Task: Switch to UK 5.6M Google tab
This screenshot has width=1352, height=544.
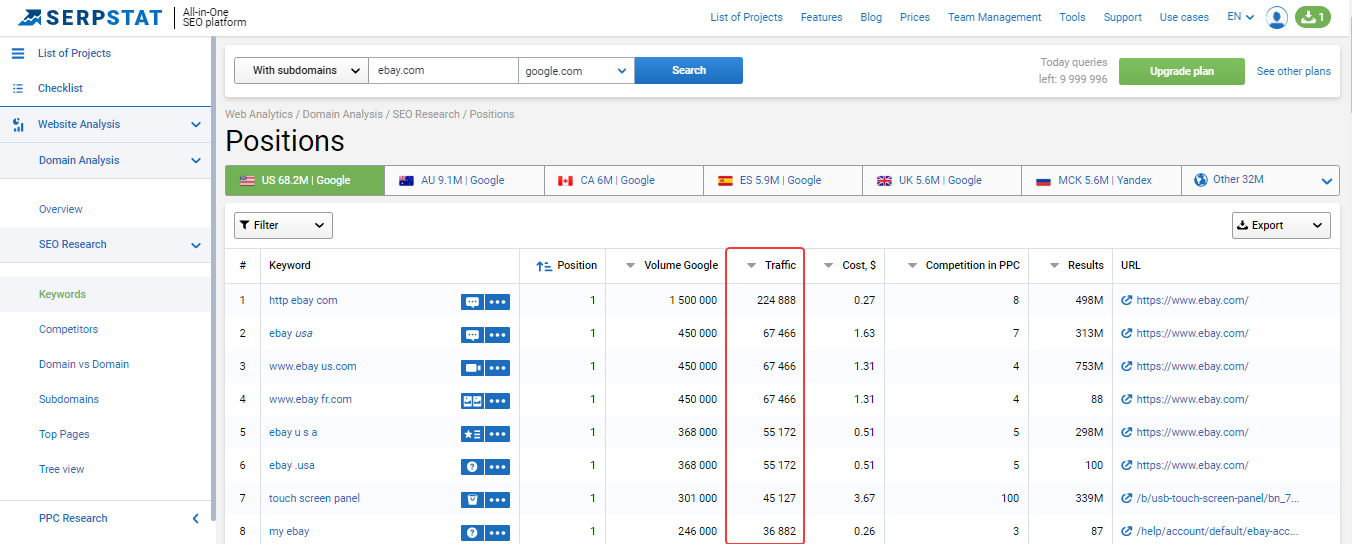Action: tap(942, 180)
